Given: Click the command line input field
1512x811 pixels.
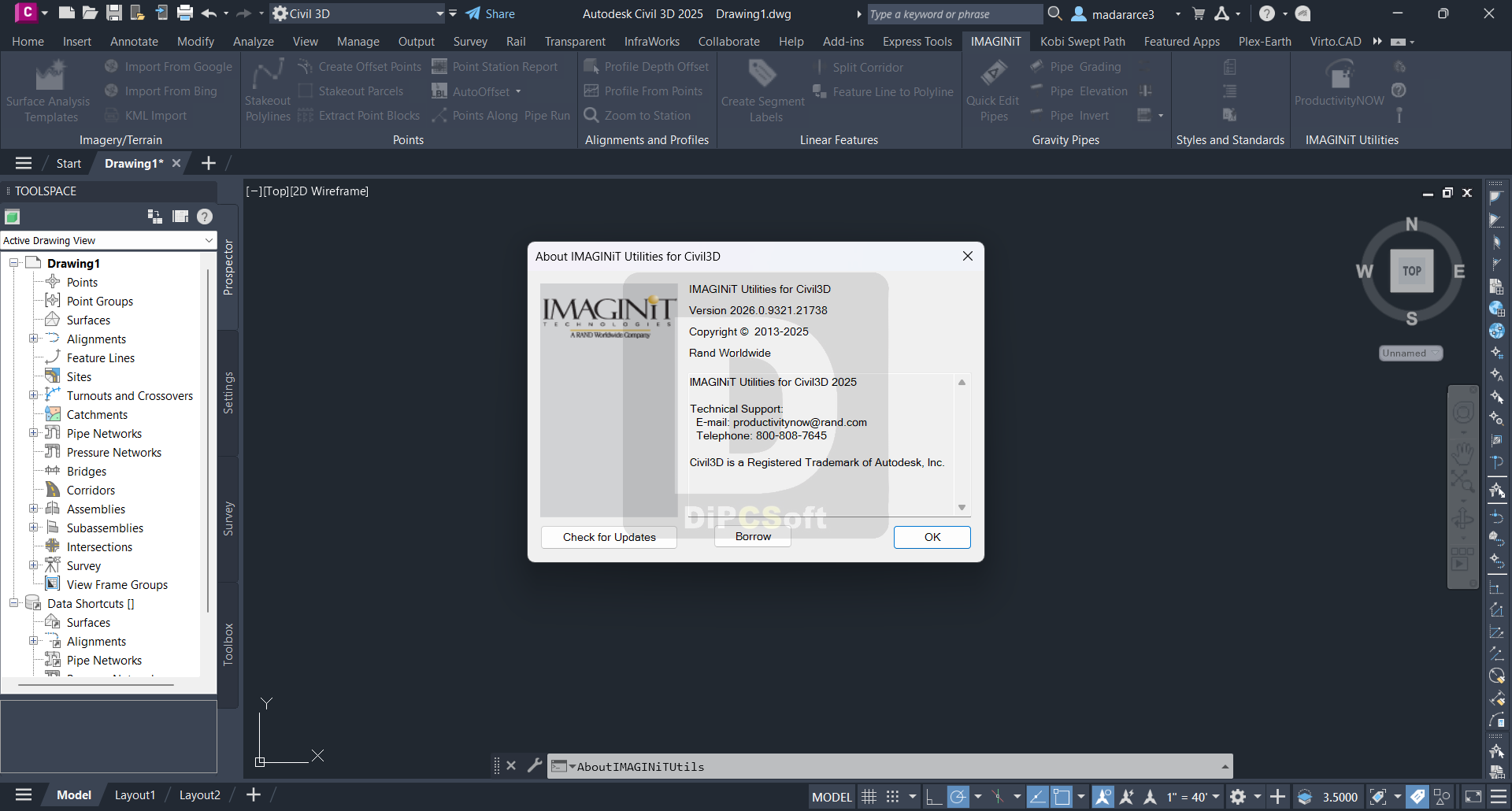Looking at the screenshot, I should (890, 766).
